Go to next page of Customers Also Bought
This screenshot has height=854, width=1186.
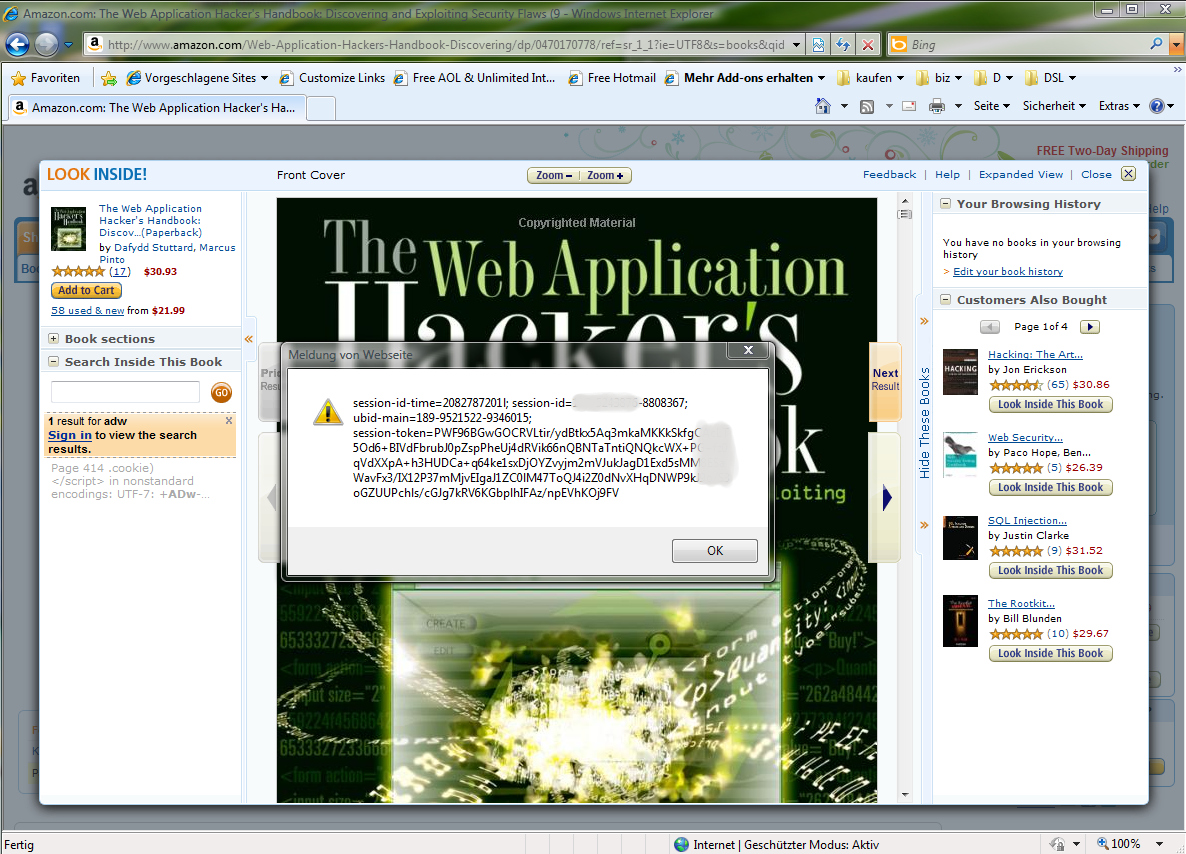(x=1090, y=327)
